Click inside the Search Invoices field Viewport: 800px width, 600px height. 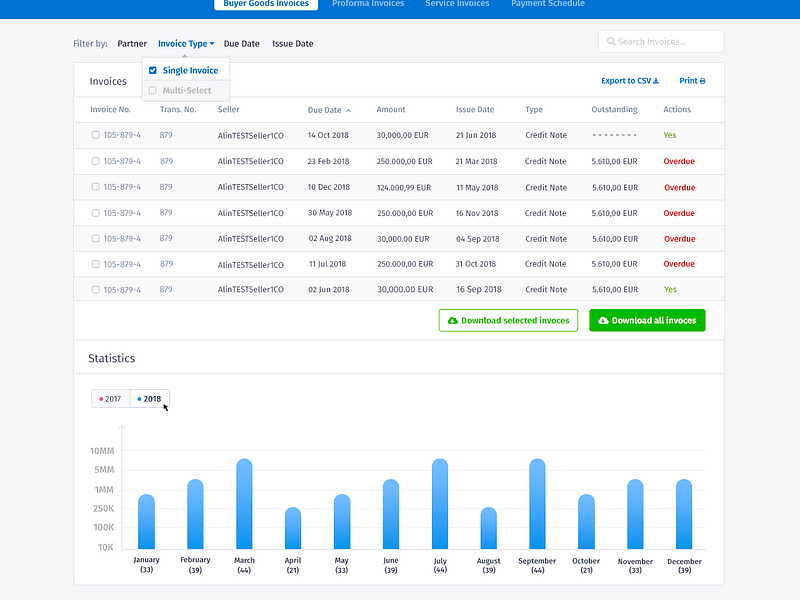coord(660,41)
